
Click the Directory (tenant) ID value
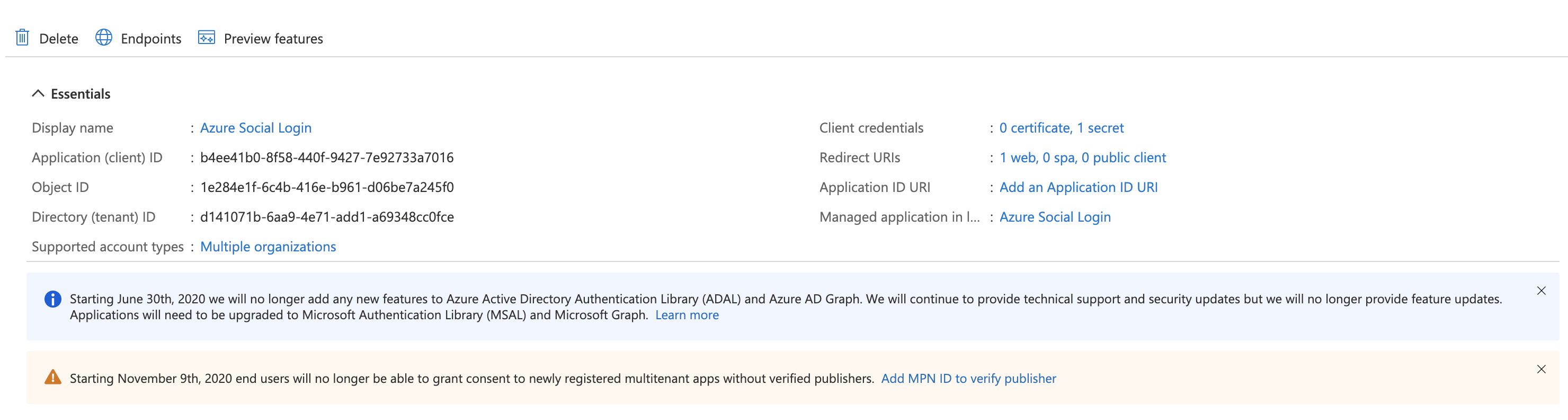[327, 217]
